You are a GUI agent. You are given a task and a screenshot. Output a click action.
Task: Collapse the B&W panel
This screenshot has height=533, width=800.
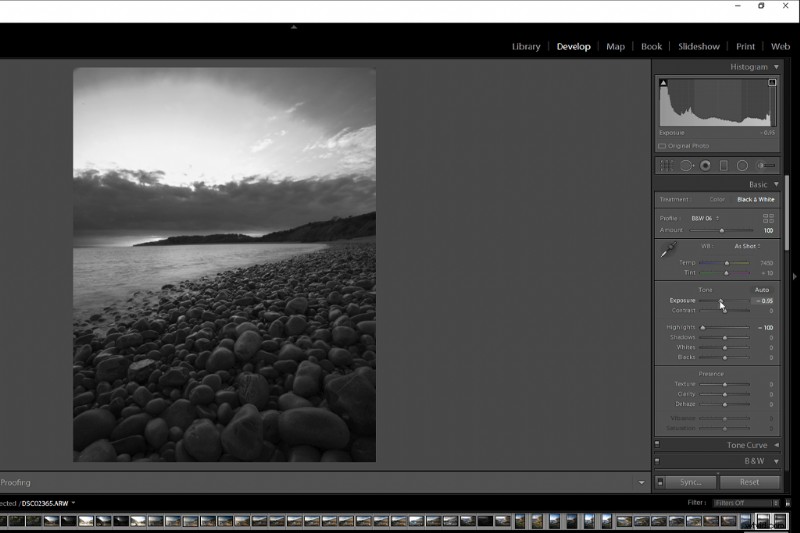click(777, 461)
